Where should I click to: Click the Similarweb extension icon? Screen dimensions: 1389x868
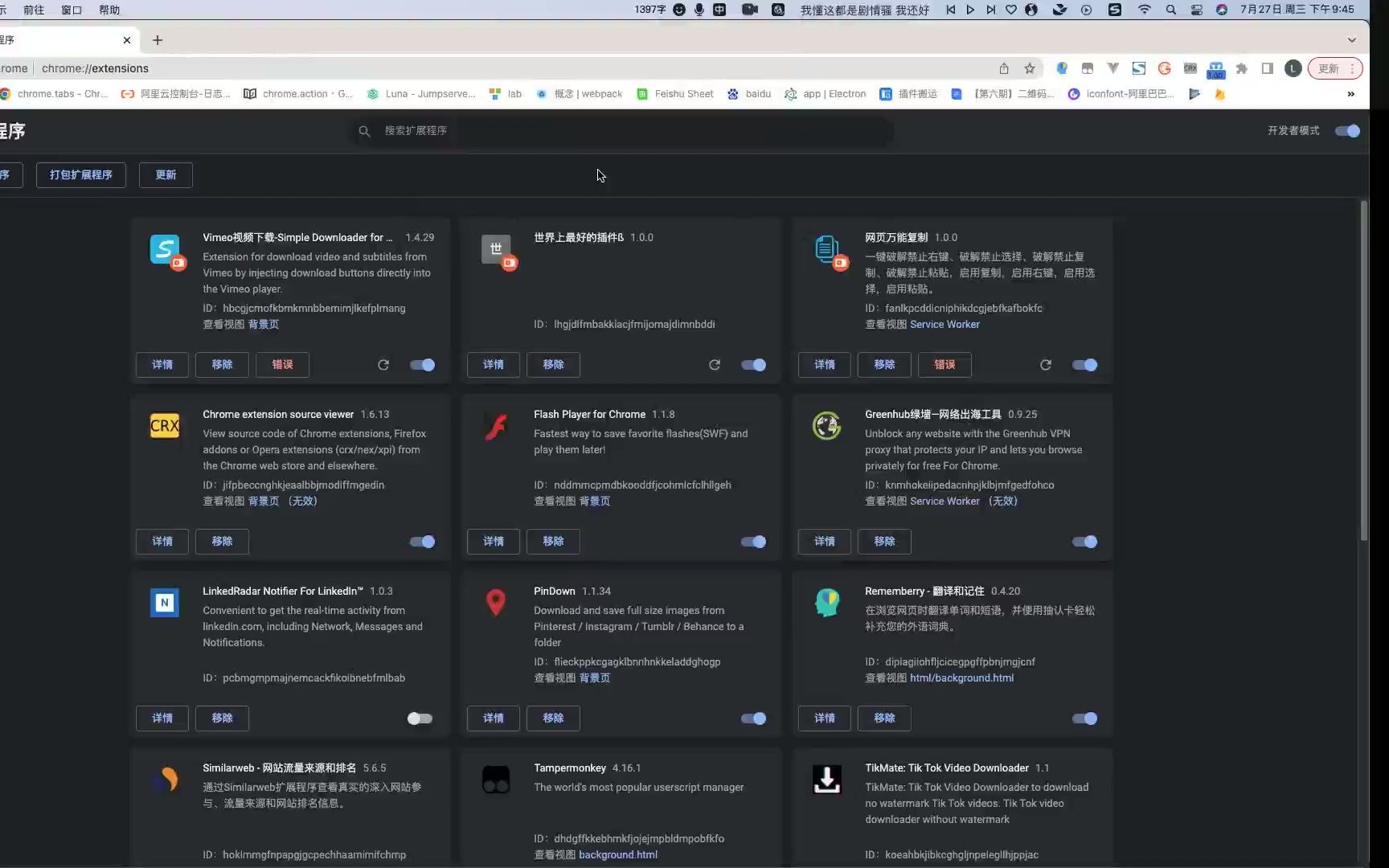pos(166,780)
